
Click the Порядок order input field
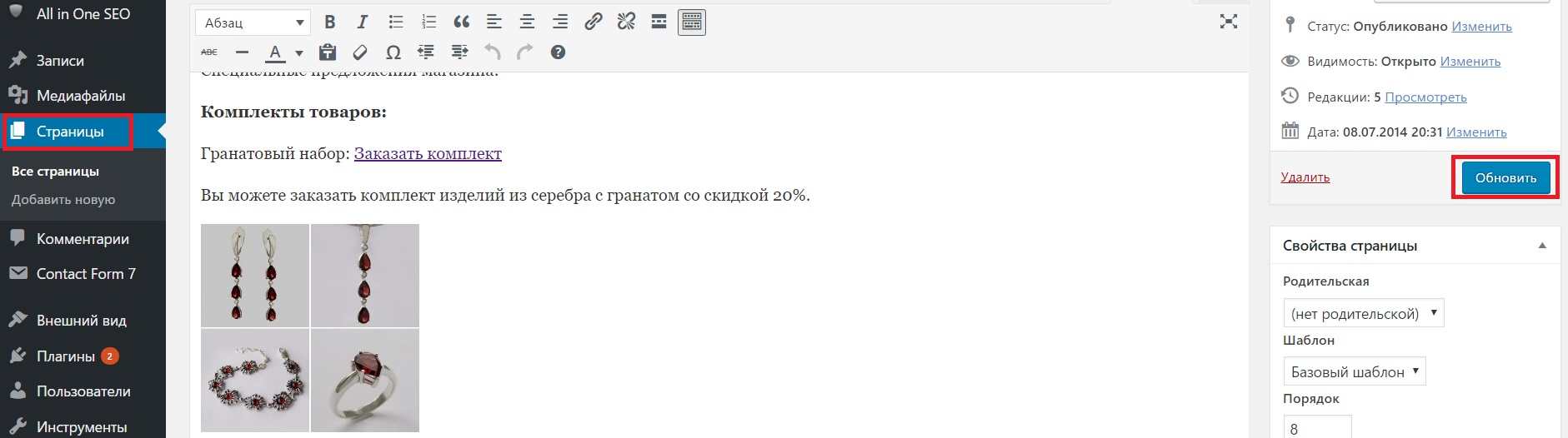(1317, 428)
